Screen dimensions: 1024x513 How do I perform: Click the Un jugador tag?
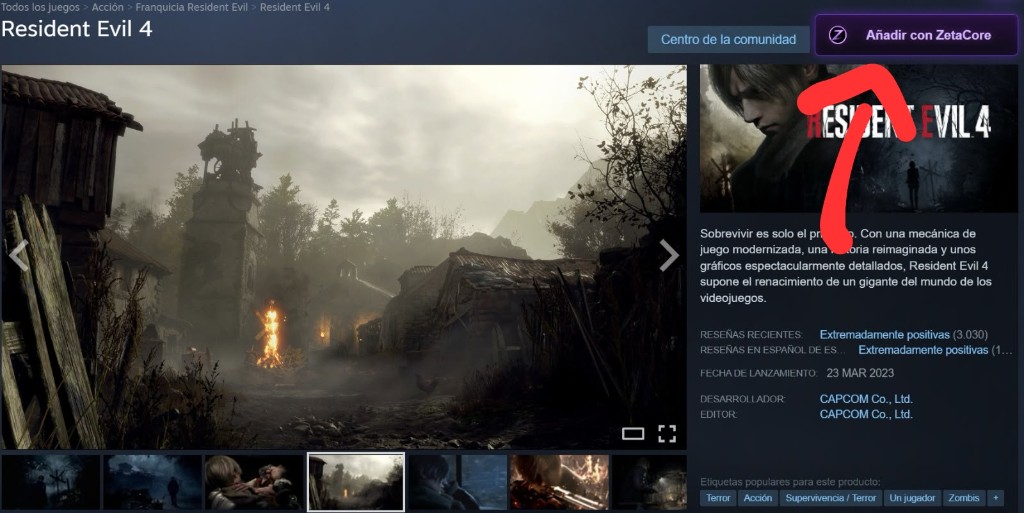(912, 498)
